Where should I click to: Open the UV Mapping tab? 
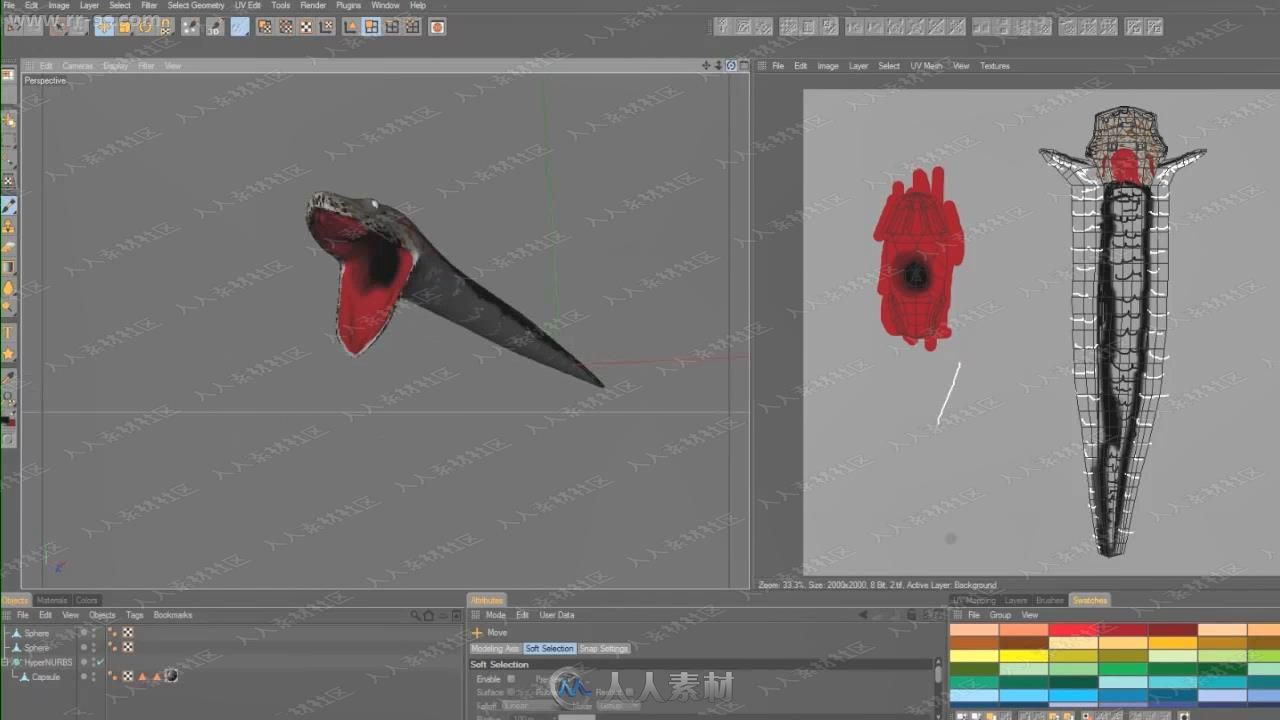[974, 600]
